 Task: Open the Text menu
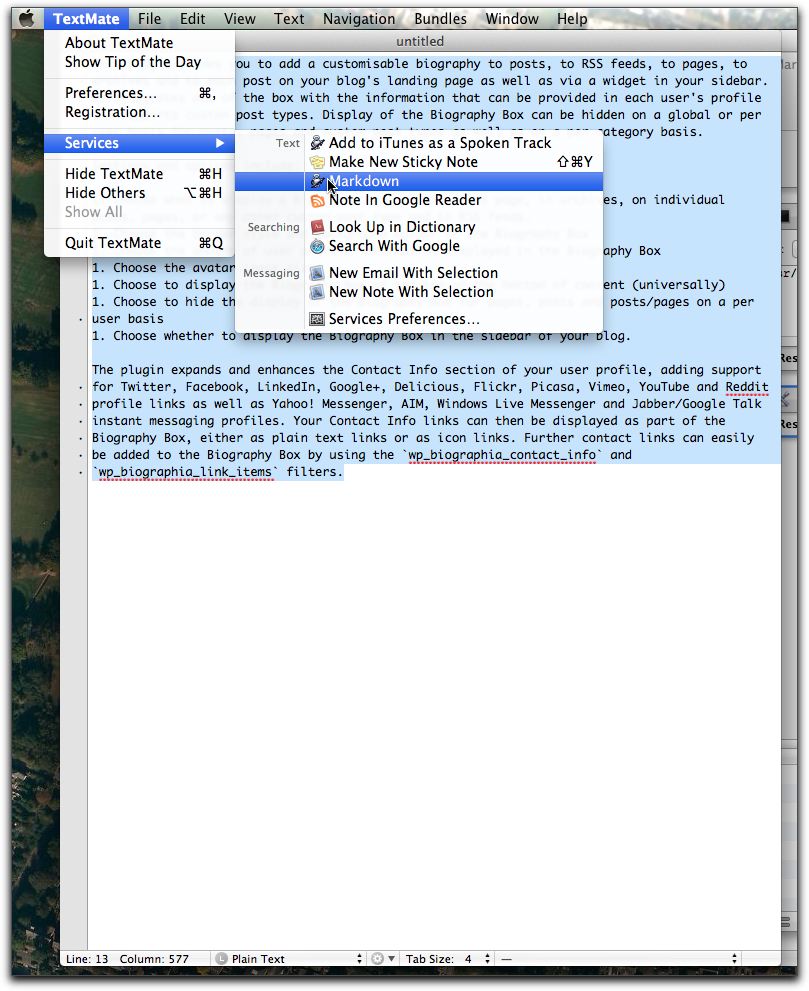[289, 19]
